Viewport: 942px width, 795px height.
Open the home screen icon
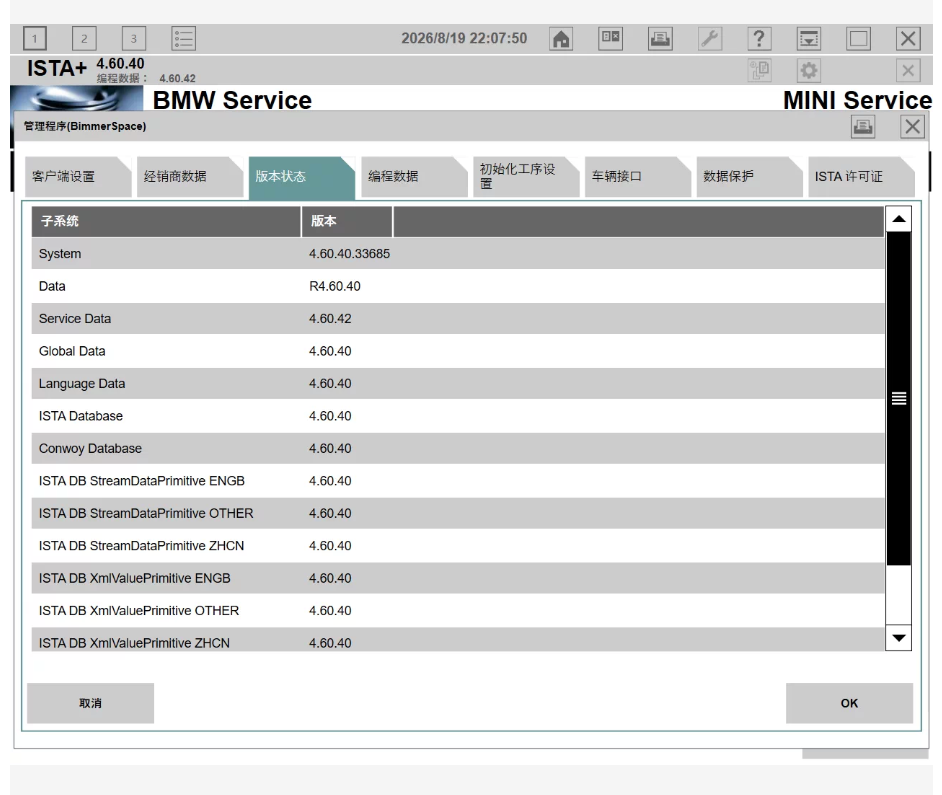561,39
